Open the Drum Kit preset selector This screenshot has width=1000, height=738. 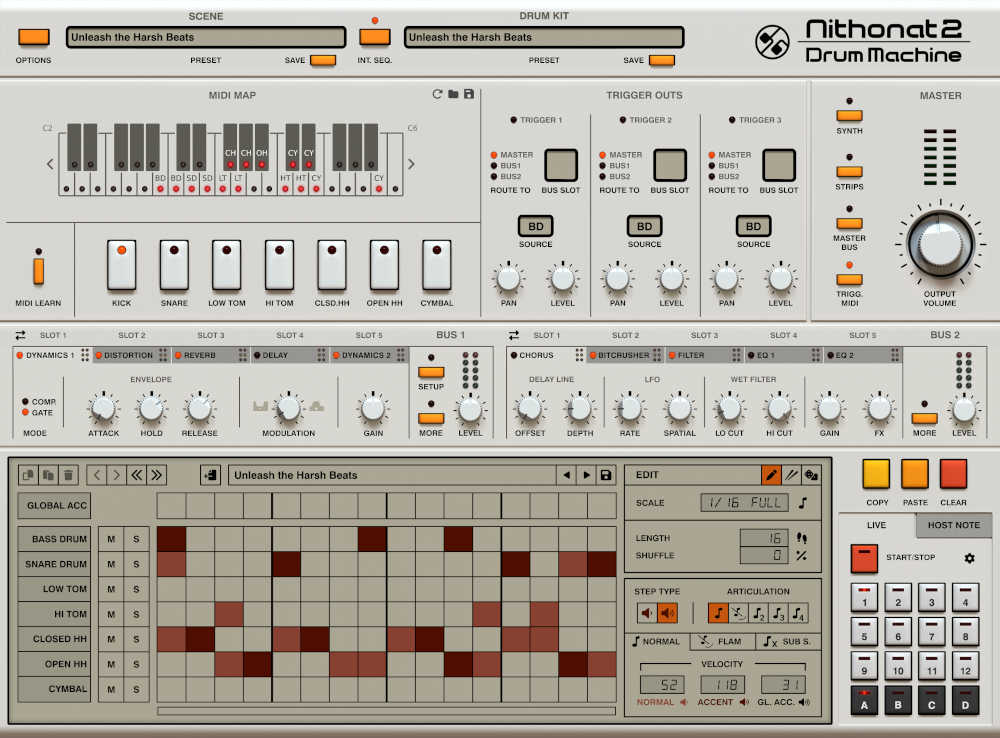pyautogui.click(x=543, y=37)
